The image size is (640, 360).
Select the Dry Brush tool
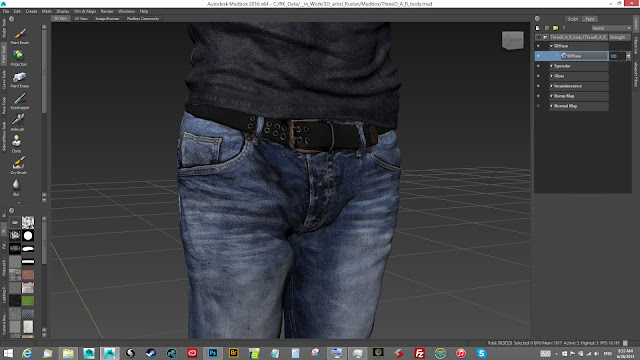pos(18,166)
